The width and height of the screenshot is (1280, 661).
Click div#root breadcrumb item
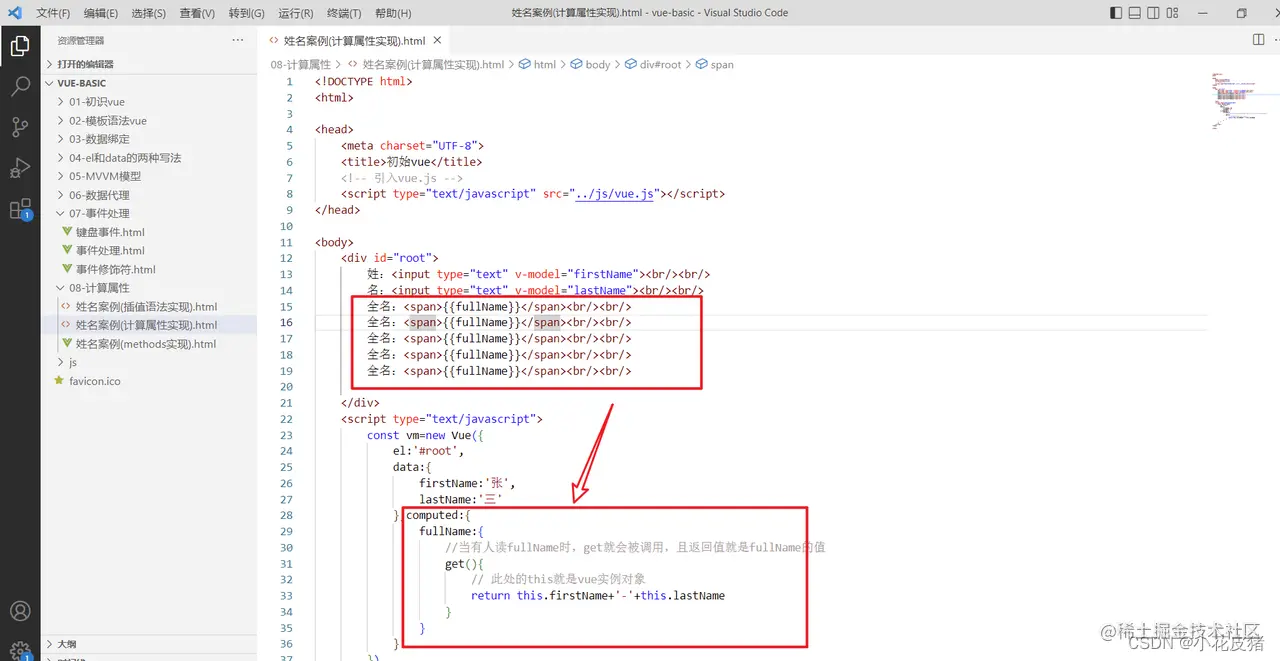(653, 64)
